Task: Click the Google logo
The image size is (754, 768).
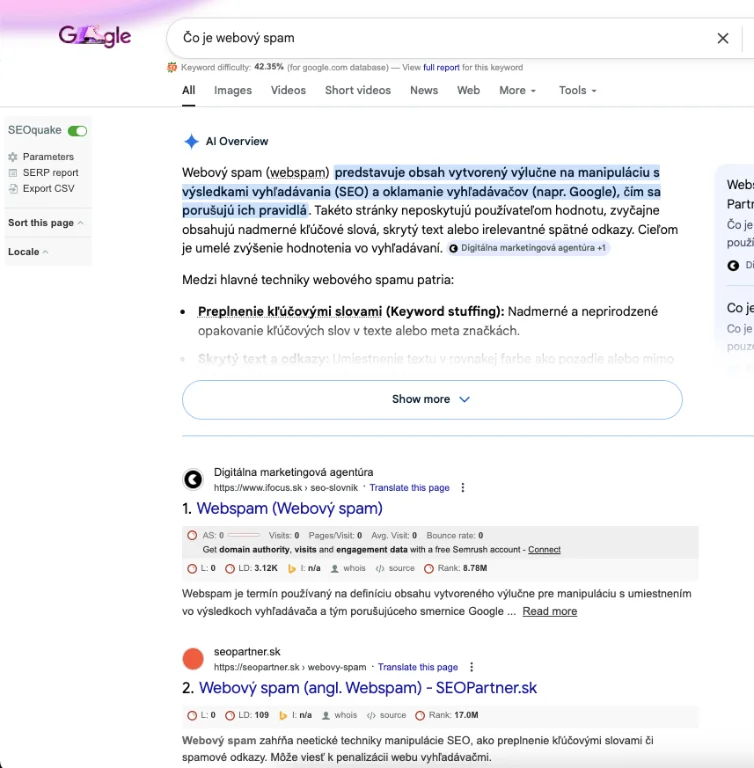Action: tap(95, 37)
